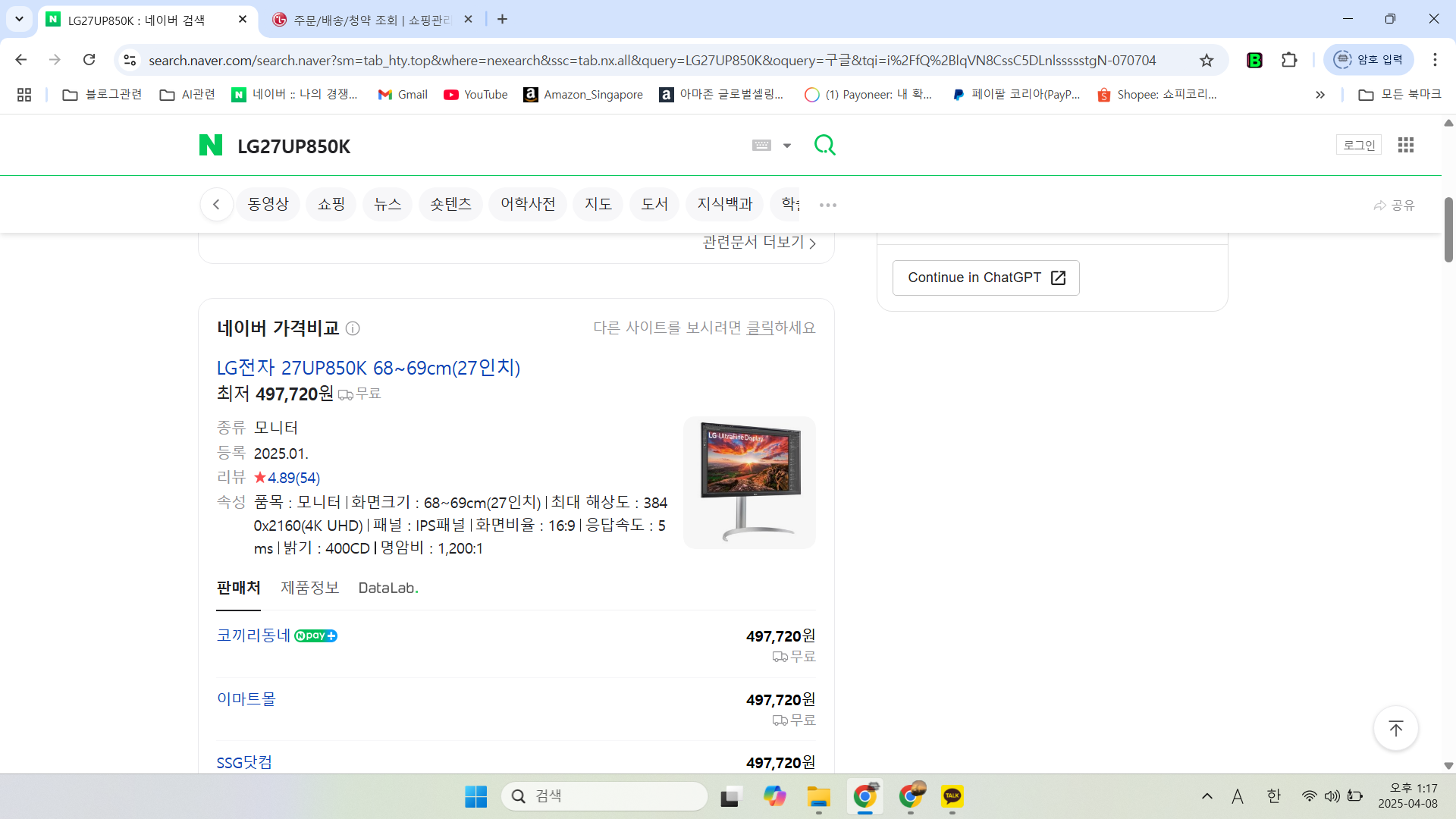The image size is (1456, 819).
Task: Select the 쇼핑 category tab
Action: point(331,203)
